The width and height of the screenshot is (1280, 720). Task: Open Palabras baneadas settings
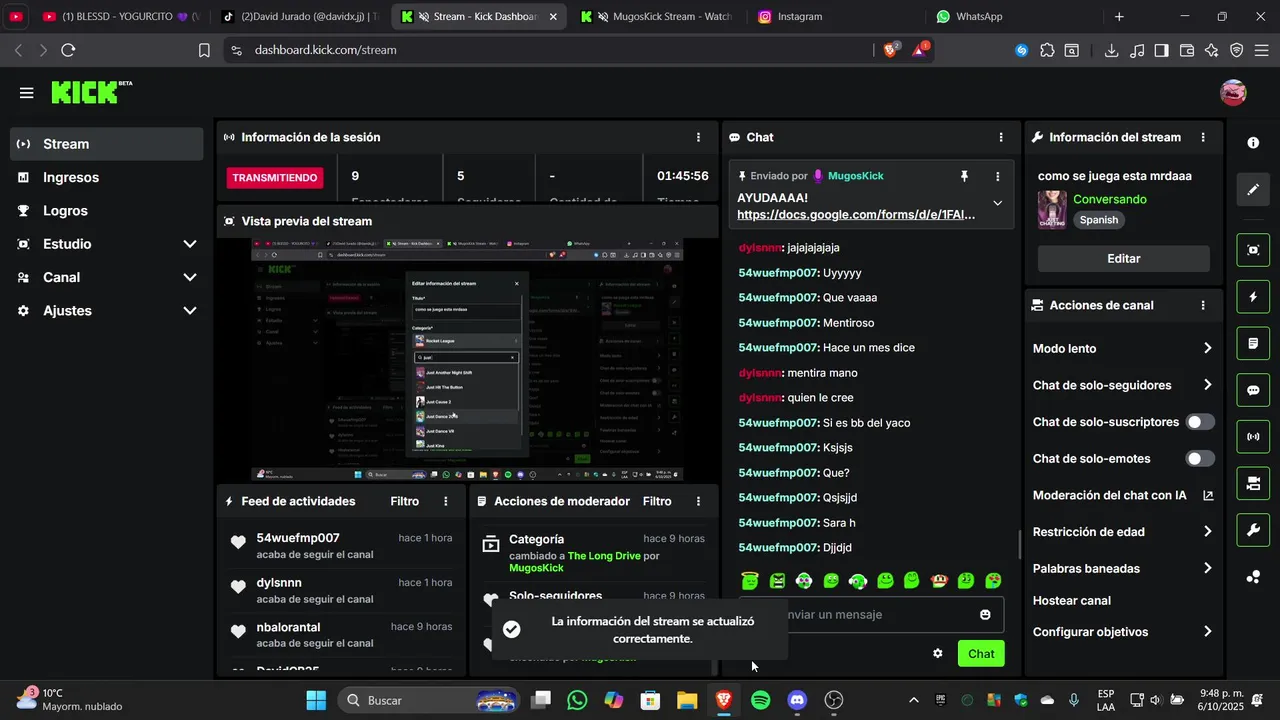1207,568
